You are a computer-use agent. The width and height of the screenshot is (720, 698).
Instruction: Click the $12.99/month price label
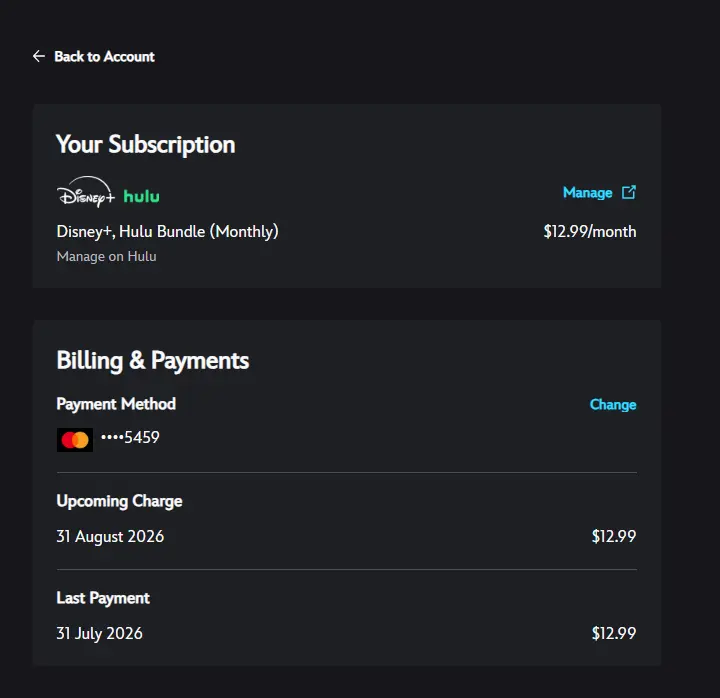[590, 231]
